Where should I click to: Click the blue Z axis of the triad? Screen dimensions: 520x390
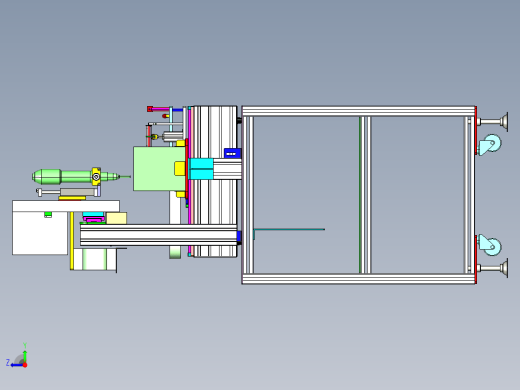(16, 365)
